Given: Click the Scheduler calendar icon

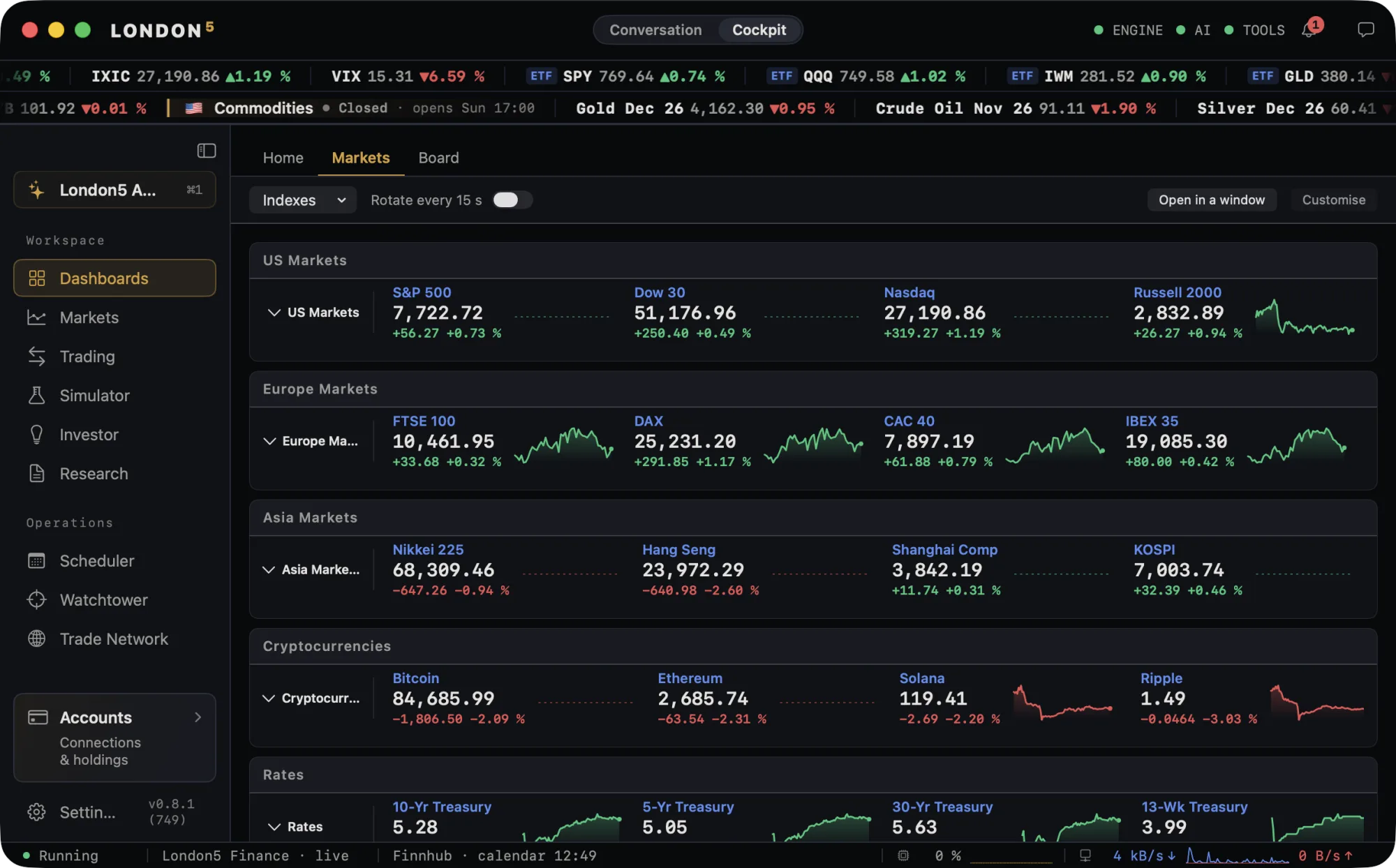Looking at the screenshot, I should tap(37, 561).
